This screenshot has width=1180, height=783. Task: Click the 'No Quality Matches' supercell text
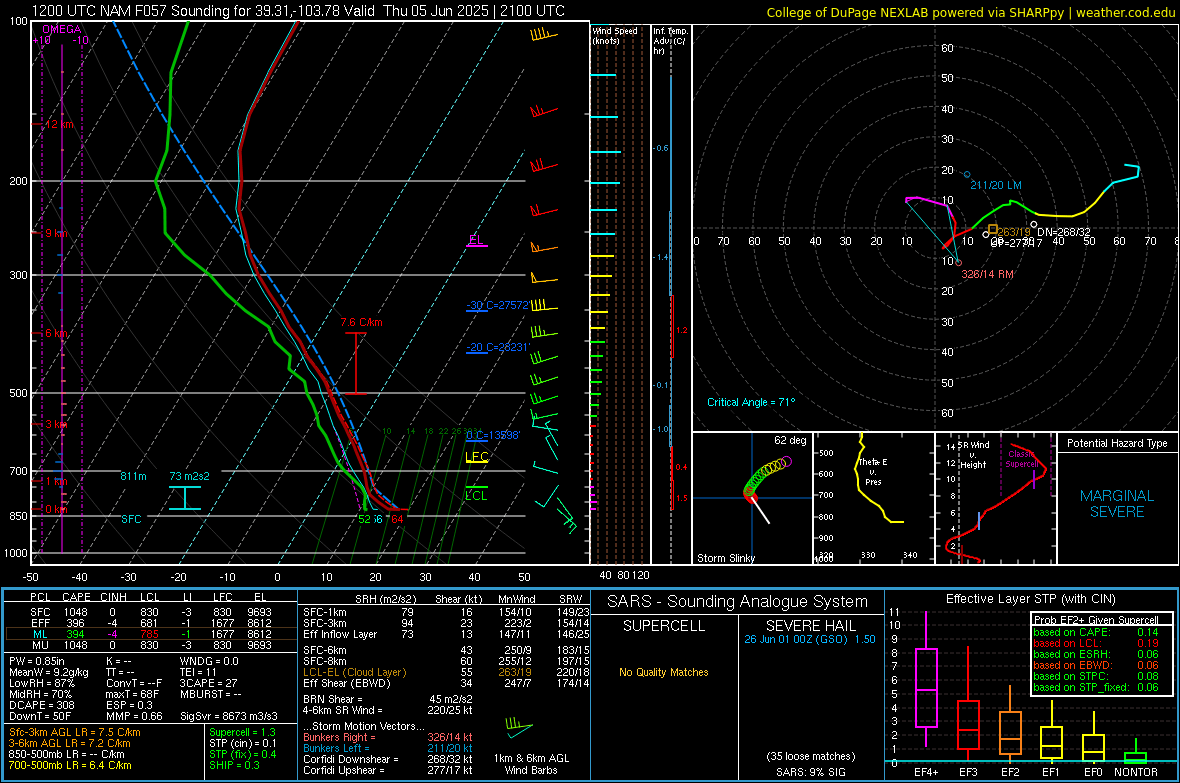click(664, 672)
